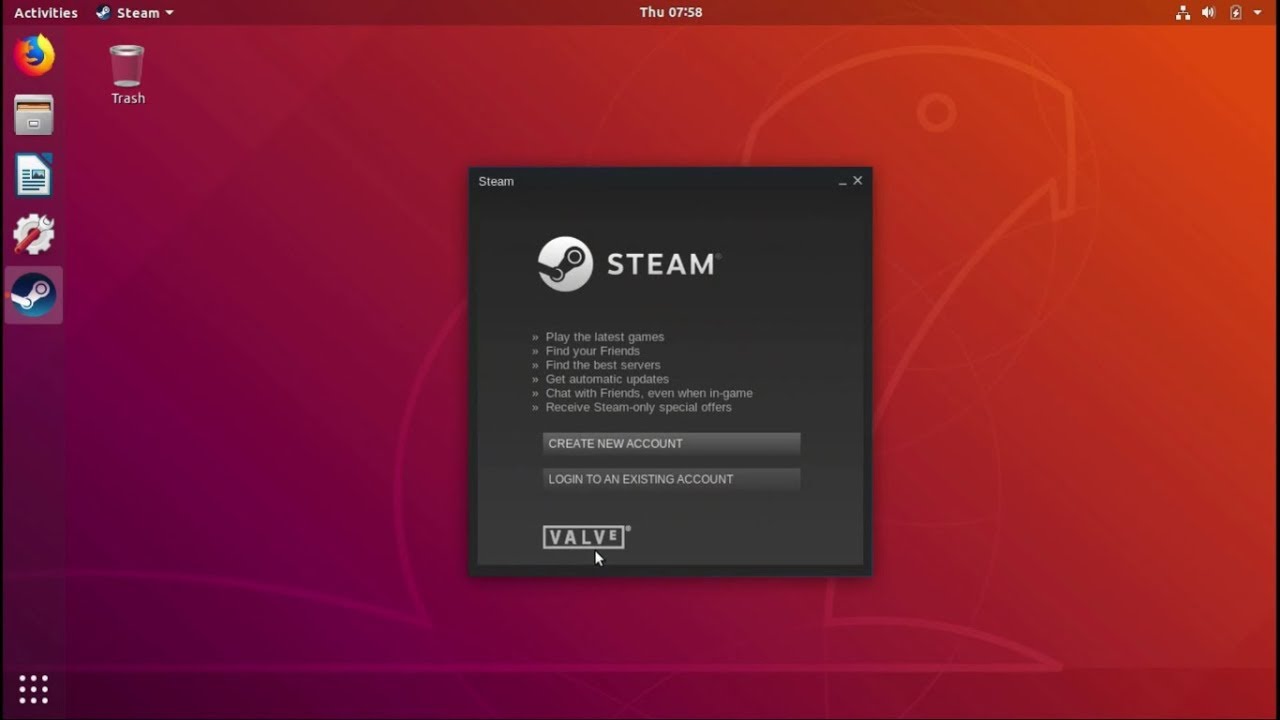Click 'Find your Friends' text
1280x720 pixels.
point(593,351)
